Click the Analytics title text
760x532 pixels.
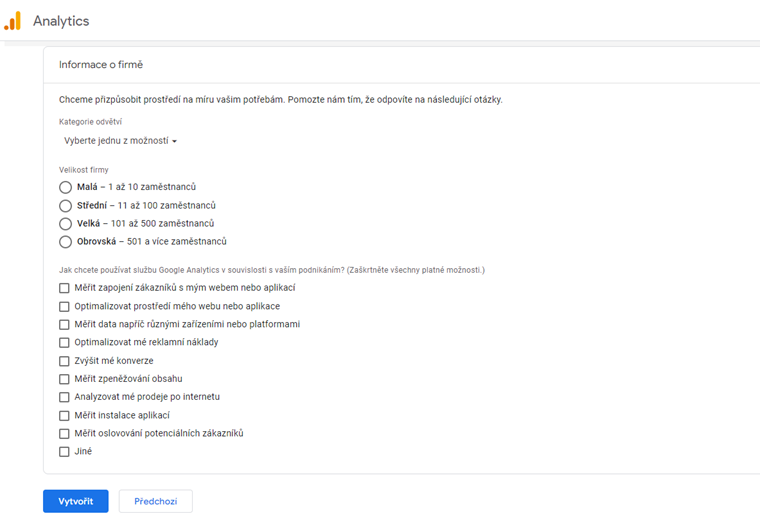tap(61, 21)
